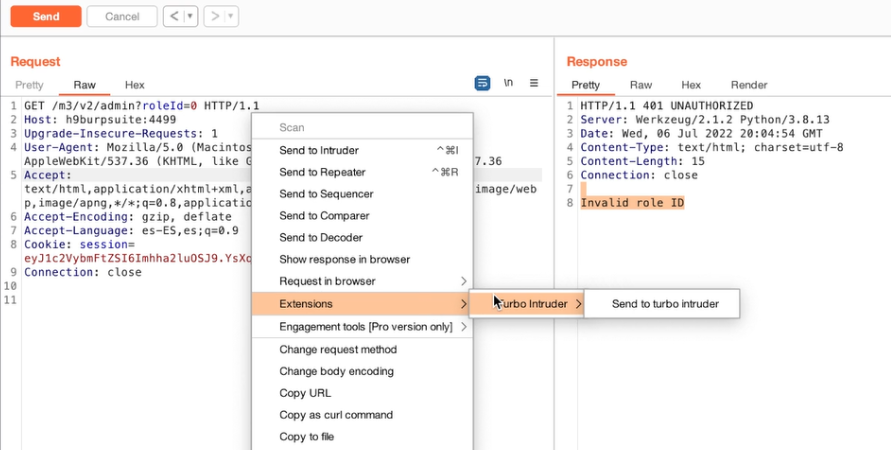Click the Date header in response
The height and width of the screenshot is (450, 891).
coord(701,134)
